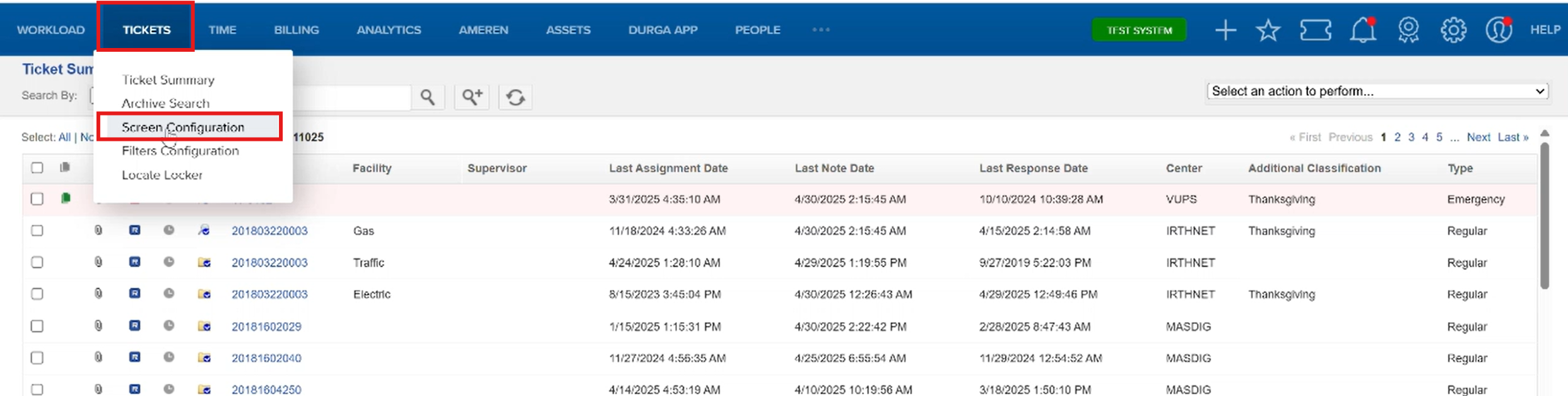Open the TICKETS menu
The width and height of the screenshot is (1568, 396).
(146, 30)
